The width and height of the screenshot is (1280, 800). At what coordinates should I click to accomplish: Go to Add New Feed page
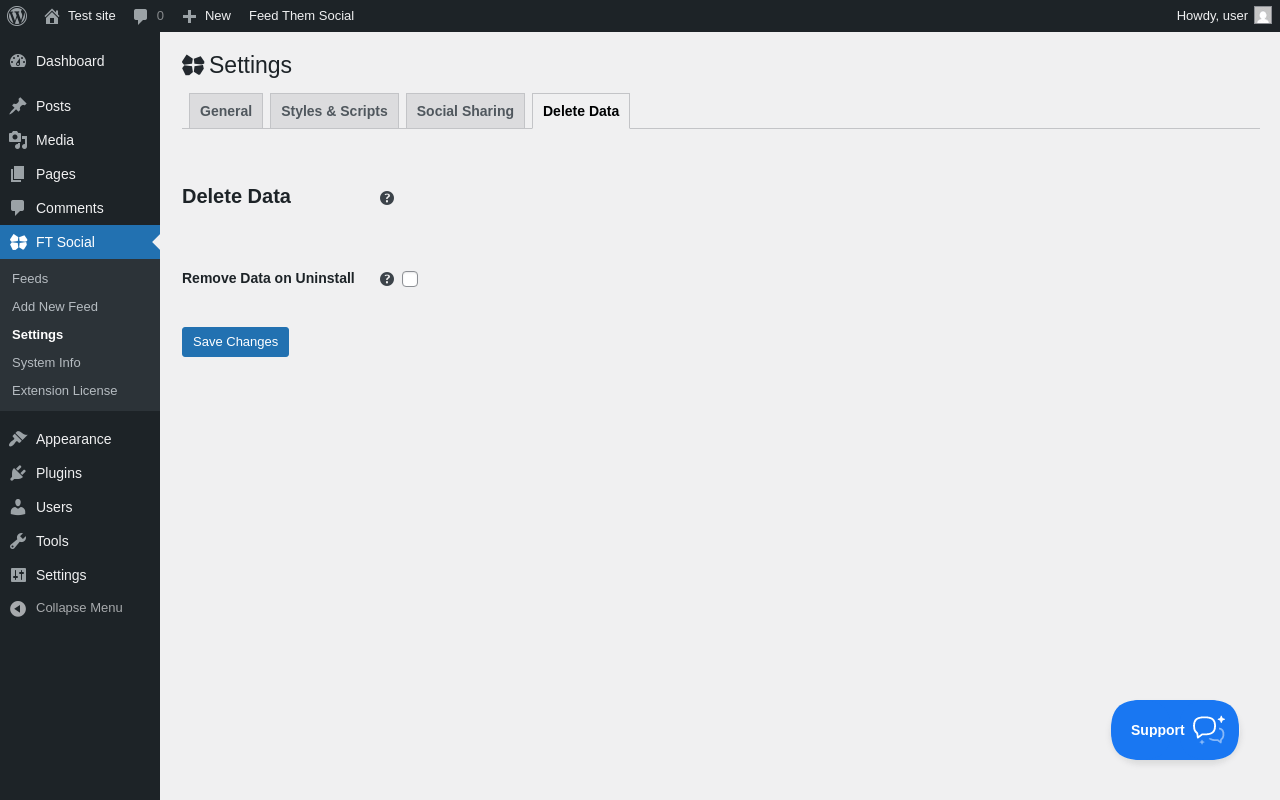tap(55, 307)
